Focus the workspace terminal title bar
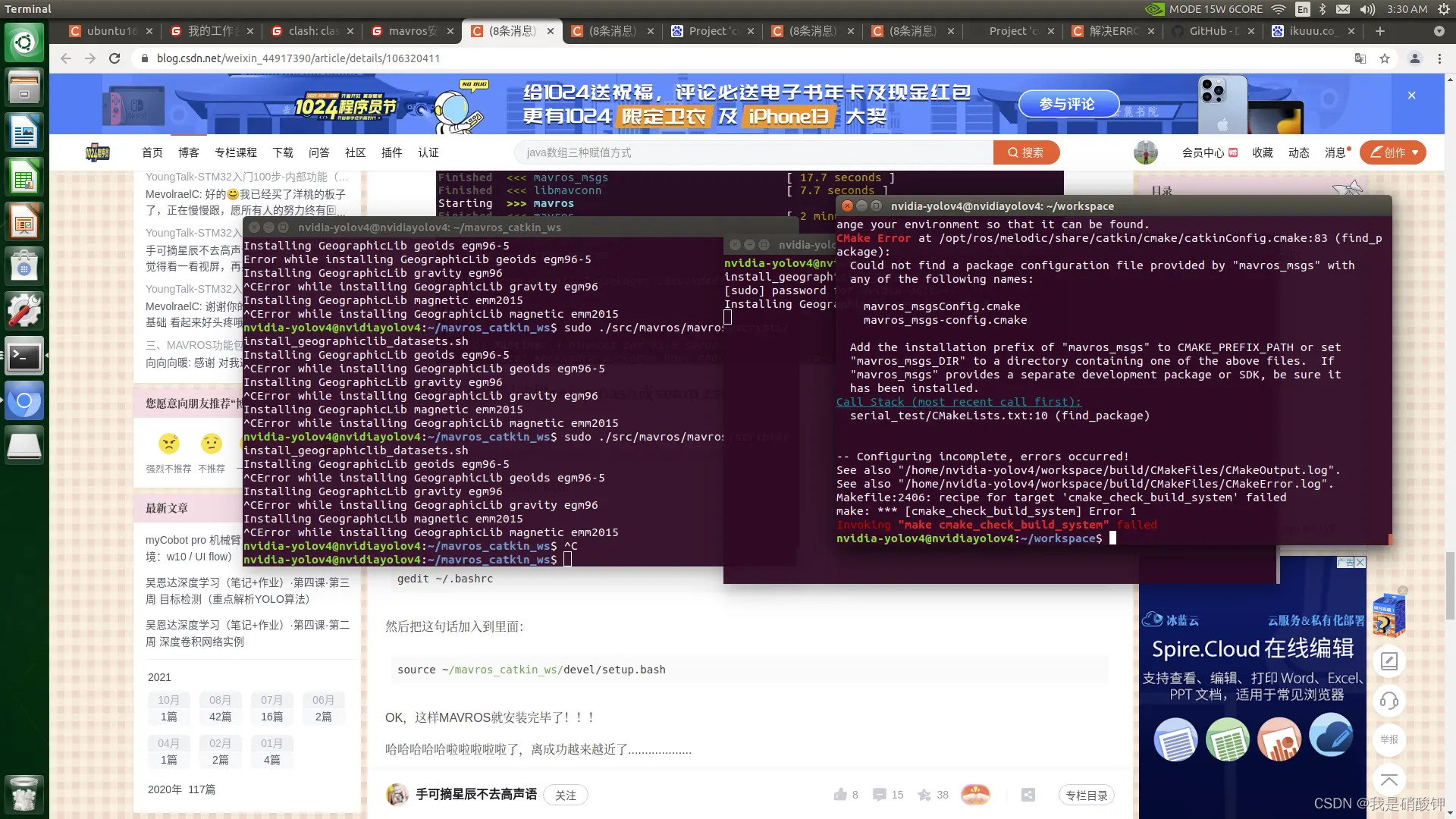This screenshot has width=1456, height=819. click(x=1115, y=206)
